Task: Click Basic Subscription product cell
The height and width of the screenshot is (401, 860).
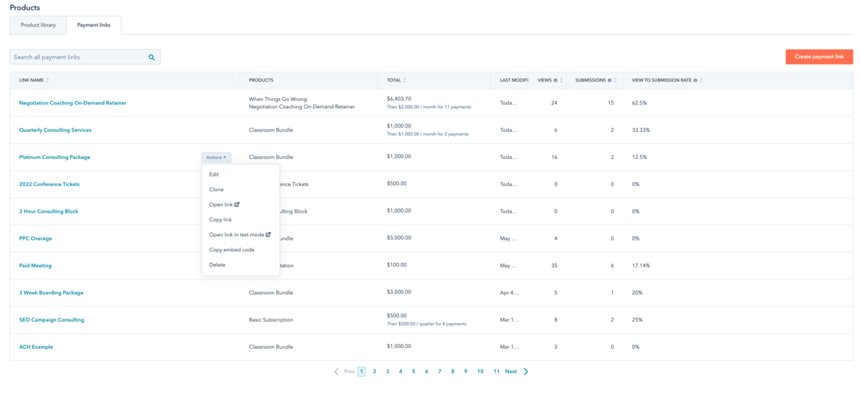Action: pos(271,320)
